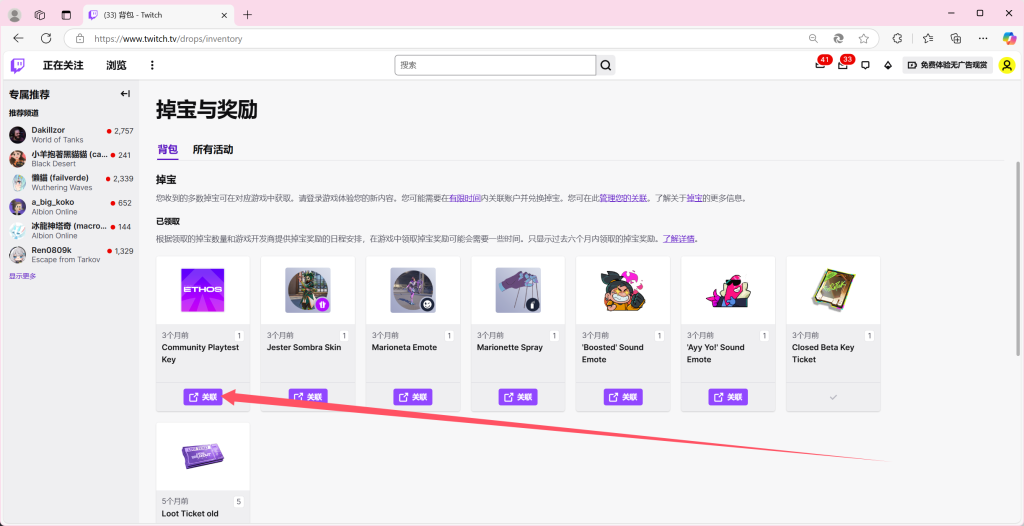The width and height of the screenshot is (1024, 526).
Task: Click the Marionette Spray image
Action: (518, 290)
